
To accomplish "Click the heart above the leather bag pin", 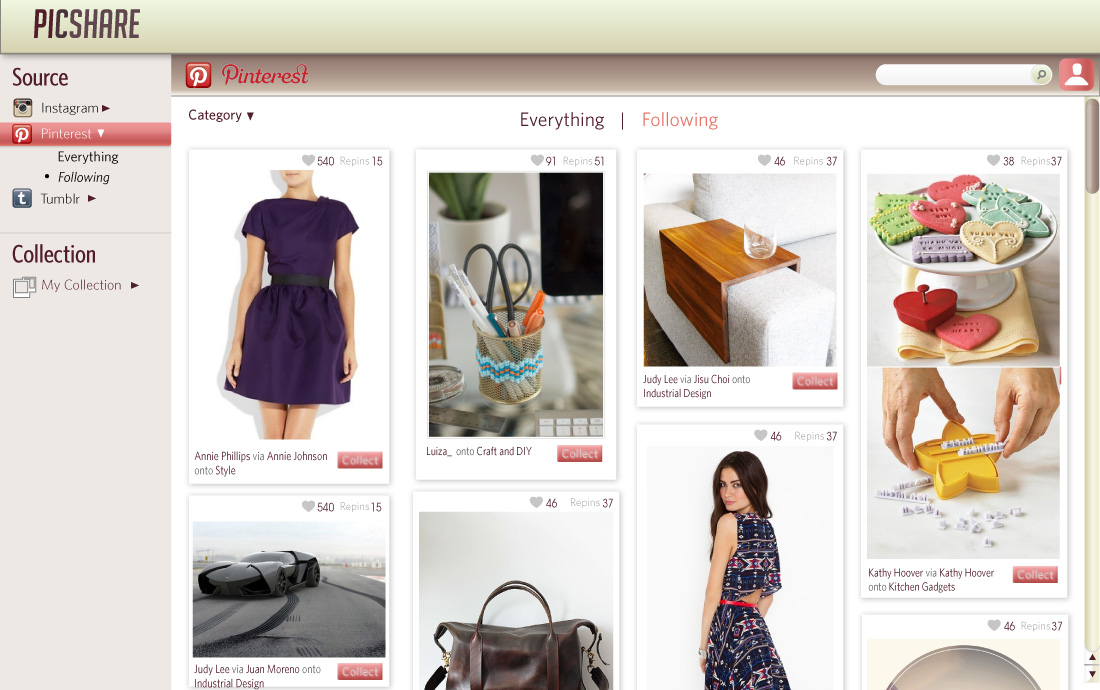I will (x=536, y=502).
